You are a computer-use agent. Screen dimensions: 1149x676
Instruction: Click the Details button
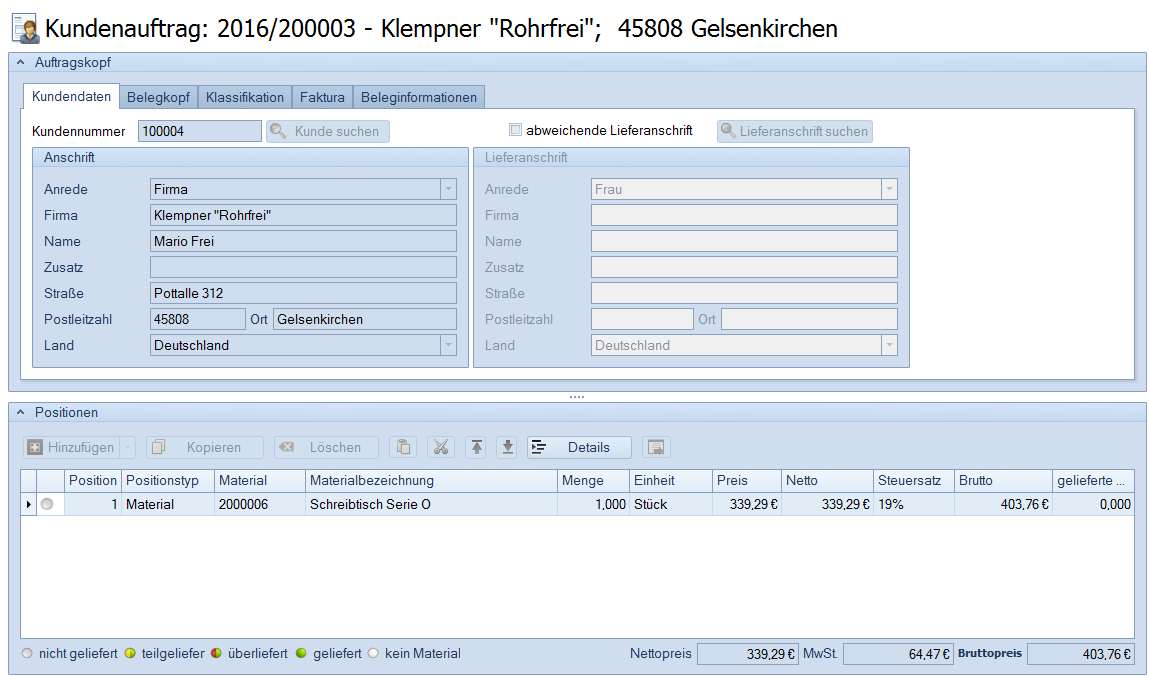tap(580, 447)
